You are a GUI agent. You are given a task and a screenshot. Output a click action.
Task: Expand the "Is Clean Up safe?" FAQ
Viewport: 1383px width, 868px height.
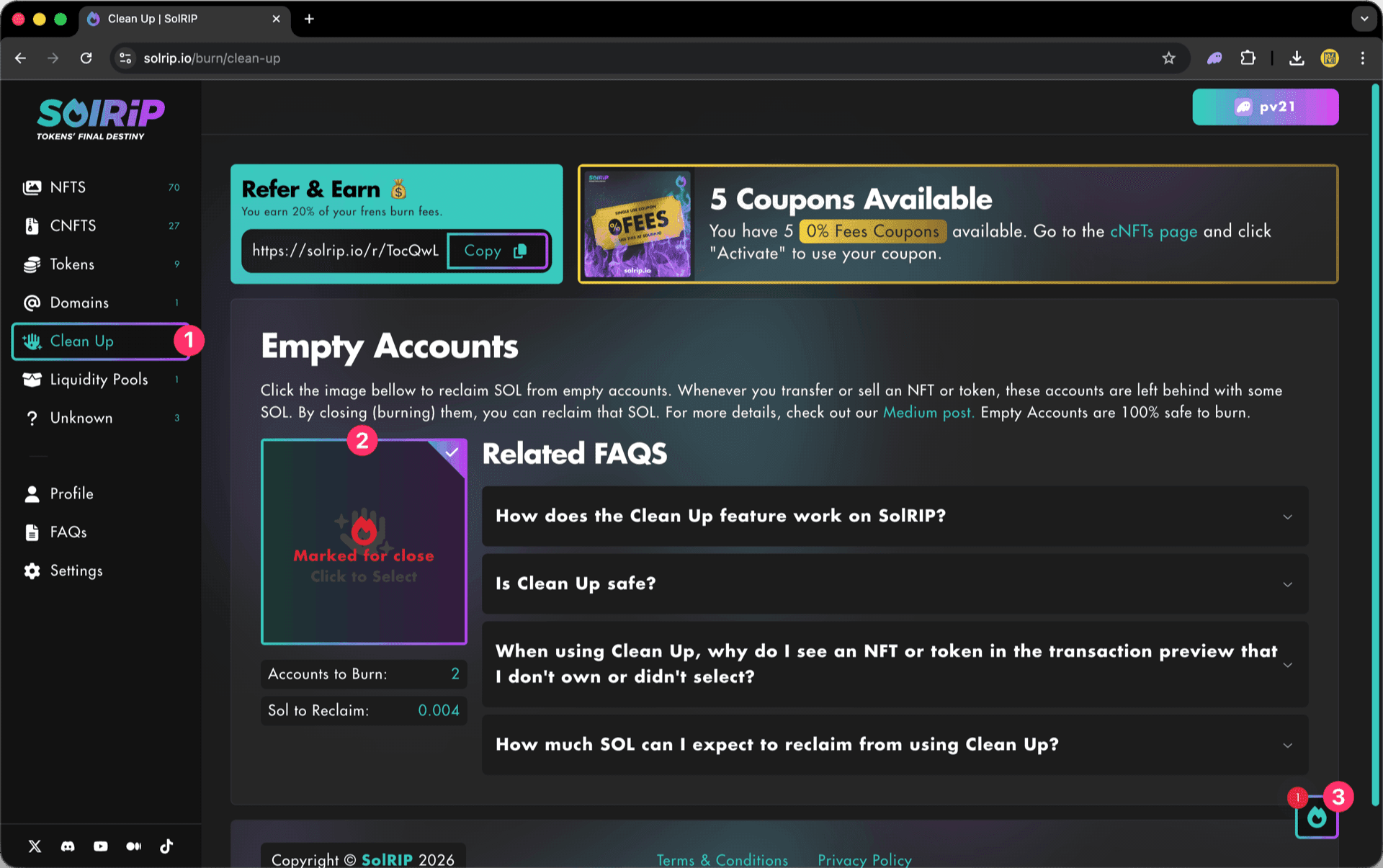pos(895,584)
